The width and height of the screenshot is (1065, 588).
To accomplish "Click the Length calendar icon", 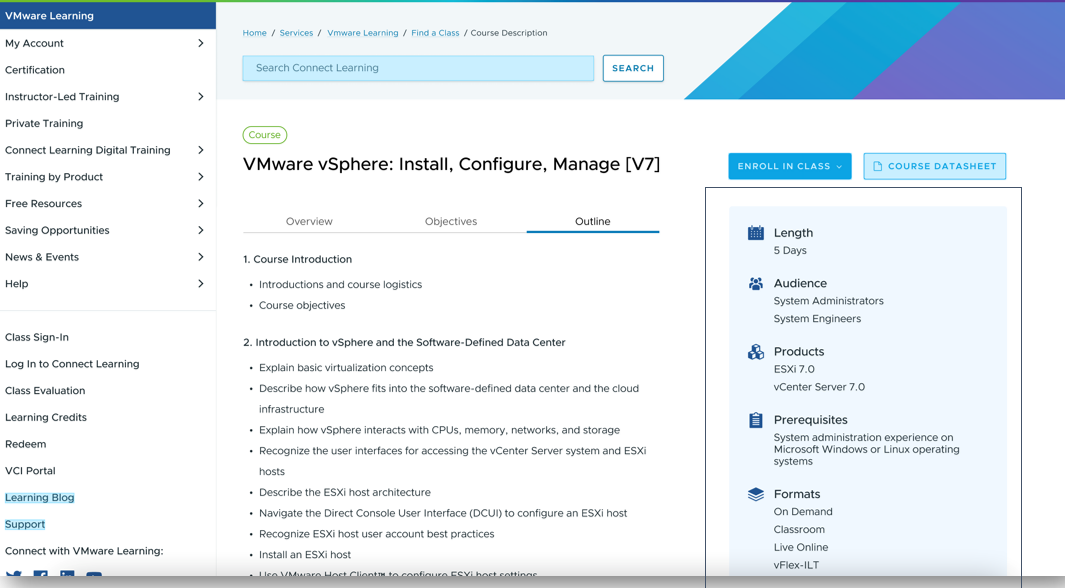I will tap(755, 233).
